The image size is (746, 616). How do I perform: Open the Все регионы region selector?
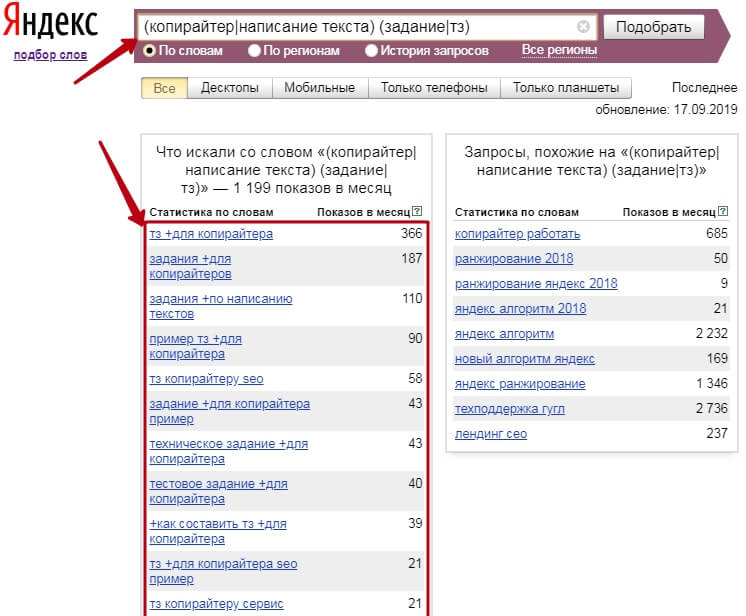(559, 50)
